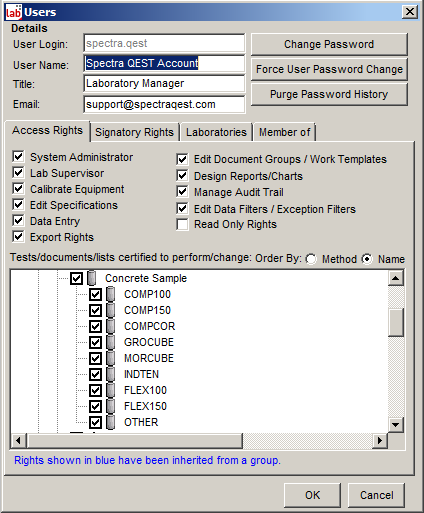
Task: Click the User Name field
Action: coord(164,63)
